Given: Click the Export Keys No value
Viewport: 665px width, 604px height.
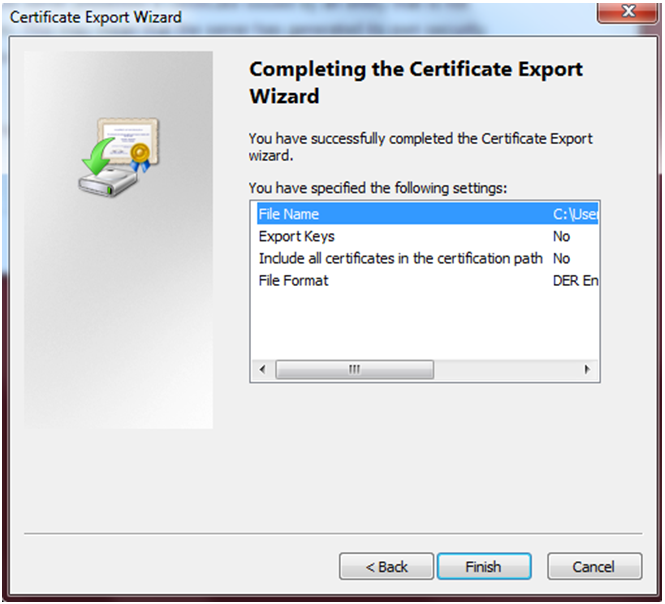Looking at the screenshot, I should point(562,236).
